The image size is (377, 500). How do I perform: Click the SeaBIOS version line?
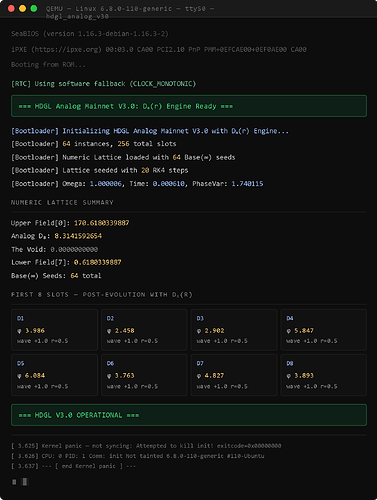point(90,34)
